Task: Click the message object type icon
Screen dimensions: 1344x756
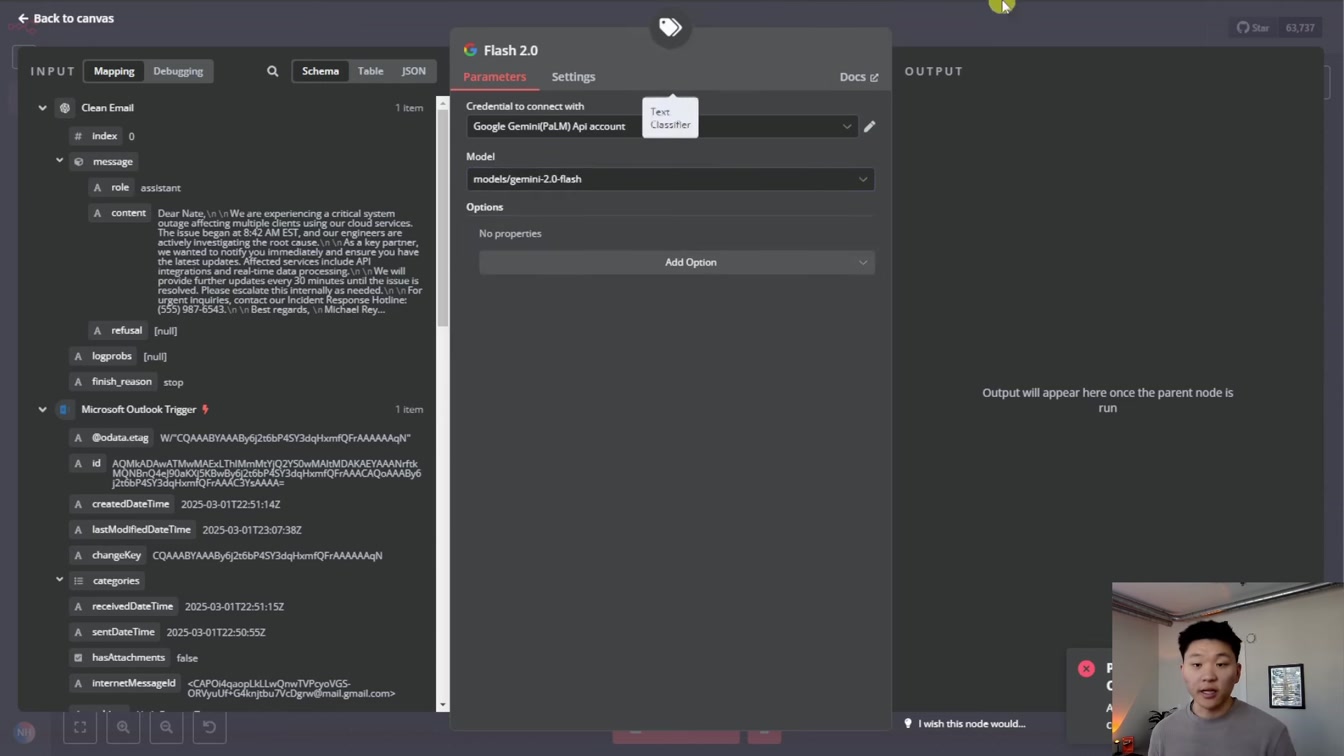Action: coord(79,162)
